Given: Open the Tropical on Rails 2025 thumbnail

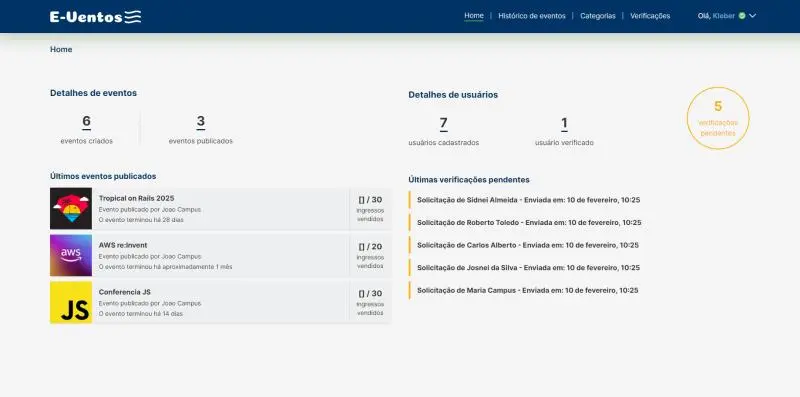Looking at the screenshot, I should 71,208.
